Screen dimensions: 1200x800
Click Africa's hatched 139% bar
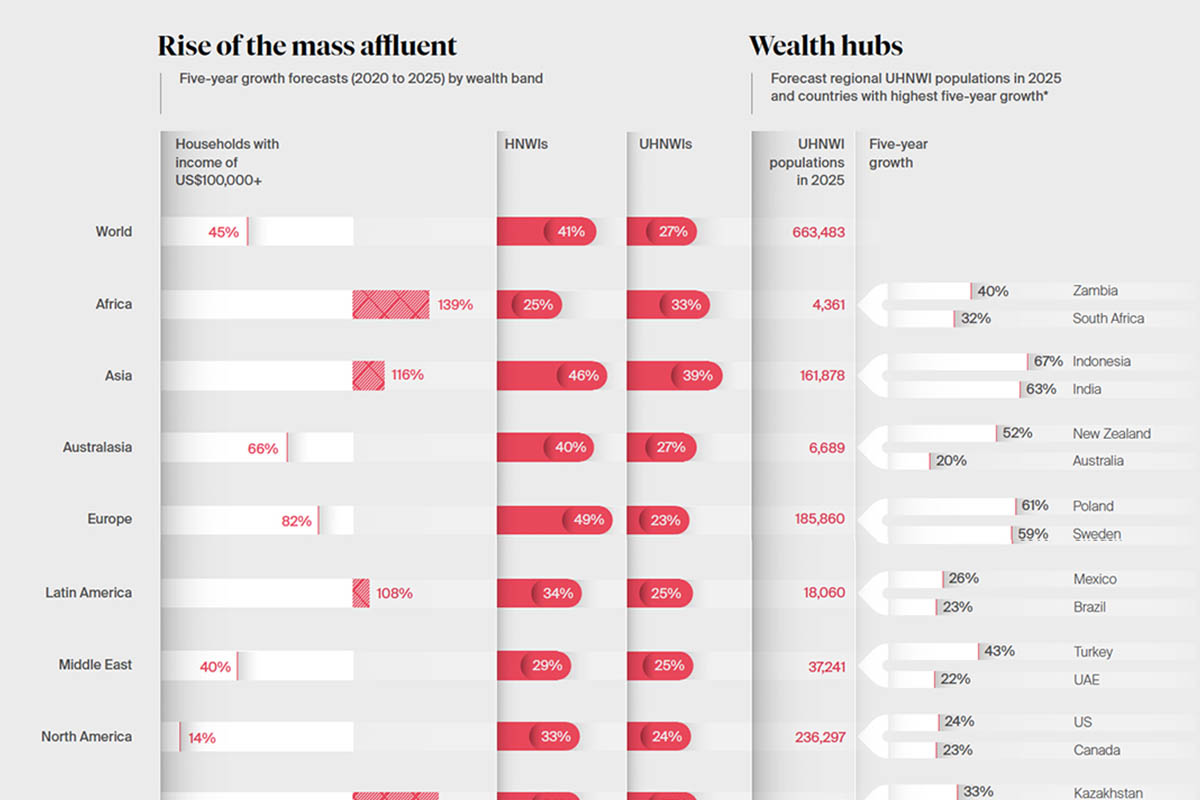(x=391, y=305)
